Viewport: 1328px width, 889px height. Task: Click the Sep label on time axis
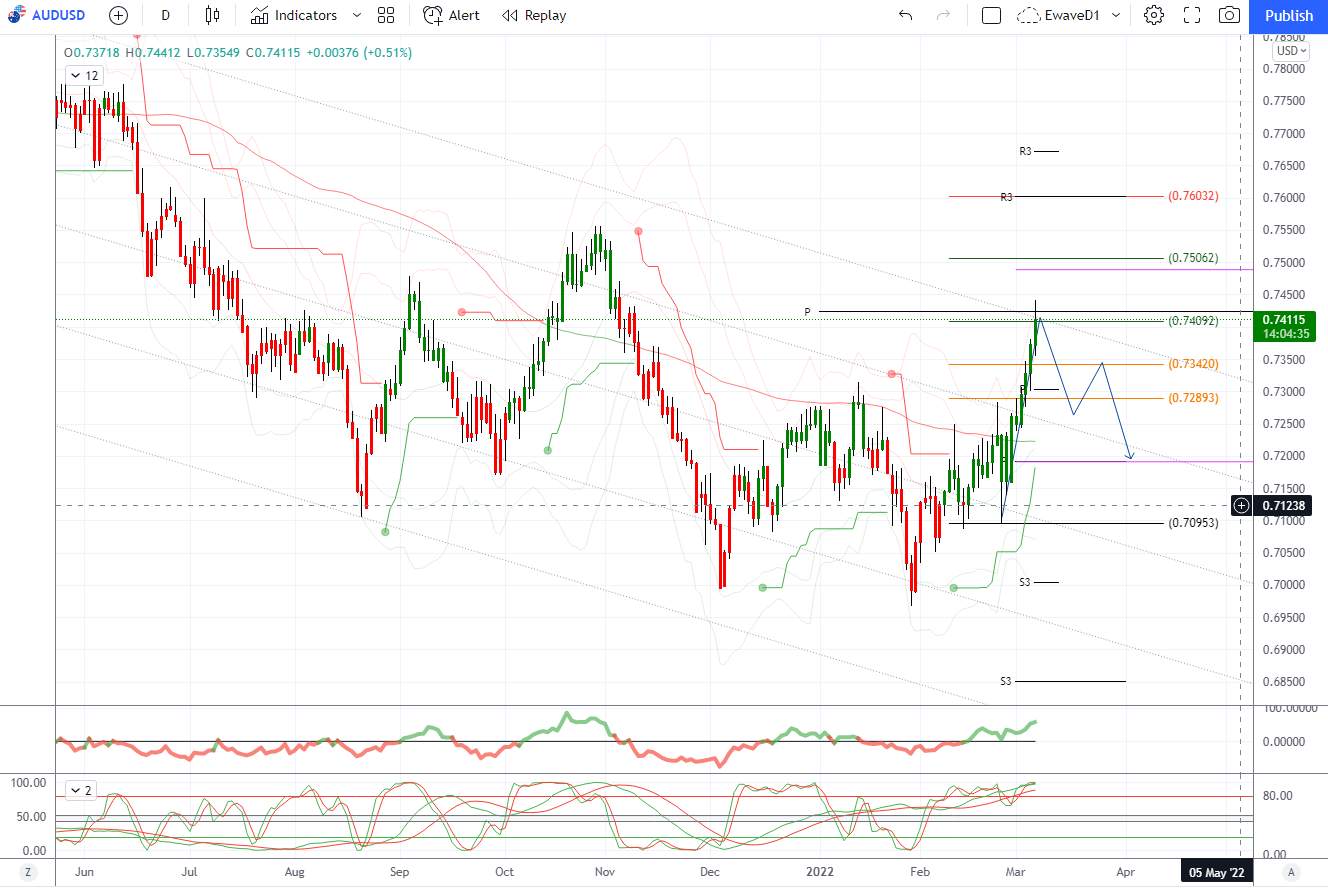399,872
